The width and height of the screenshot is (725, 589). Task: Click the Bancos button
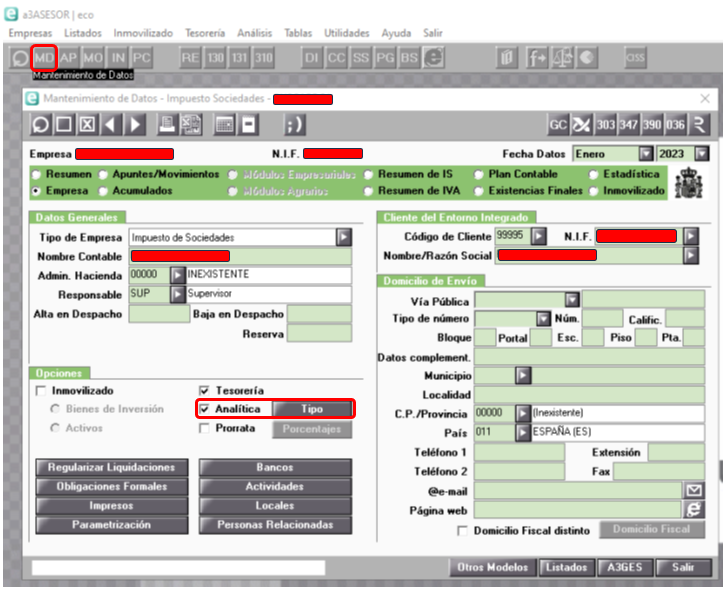(x=275, y=467)
